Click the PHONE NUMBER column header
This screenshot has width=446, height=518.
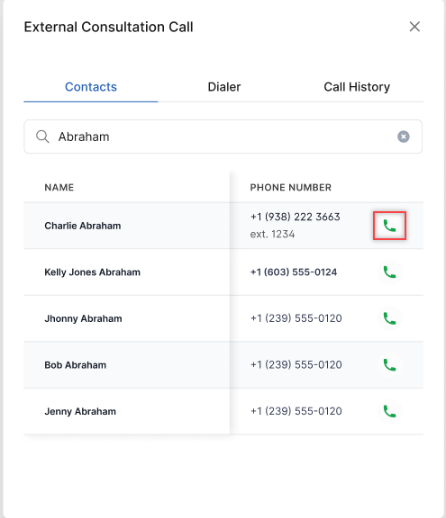[x=291, y=187]
